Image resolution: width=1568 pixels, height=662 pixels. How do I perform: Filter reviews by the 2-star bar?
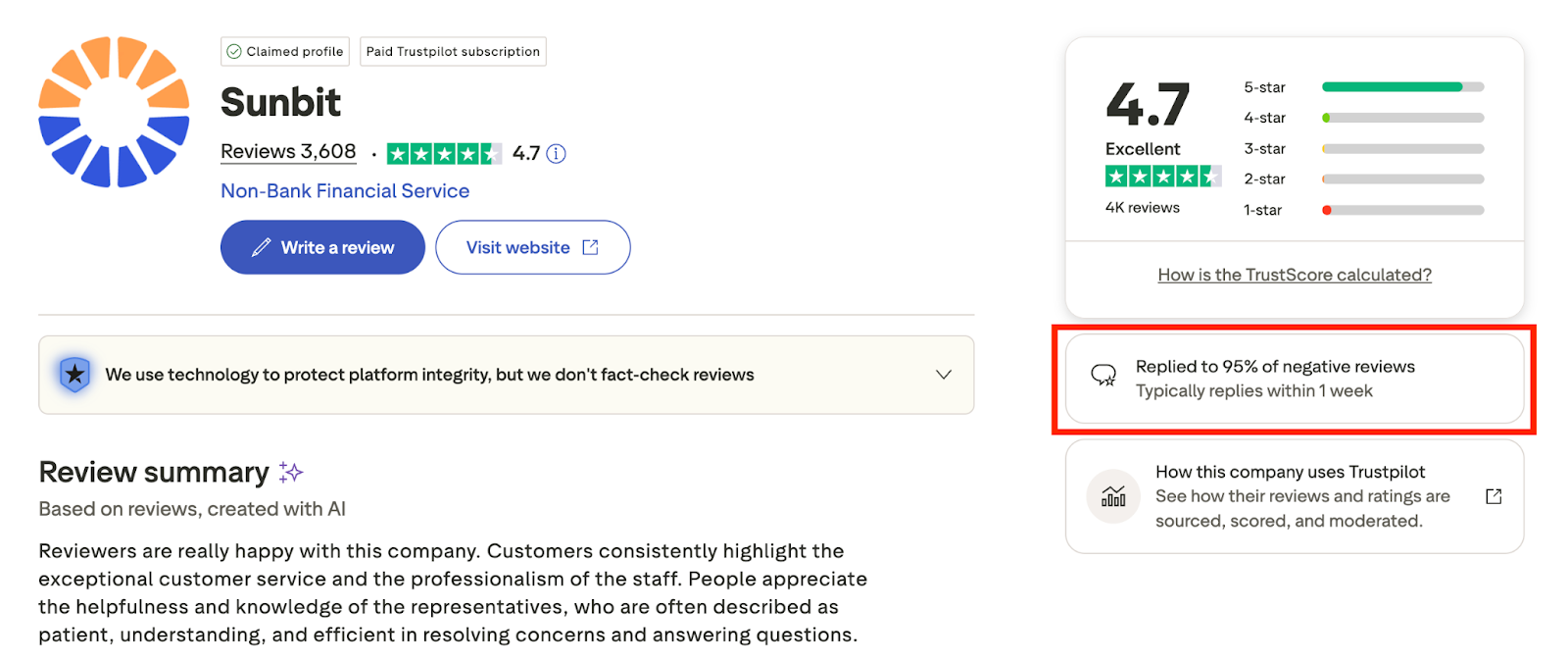tap(1402, 179)
